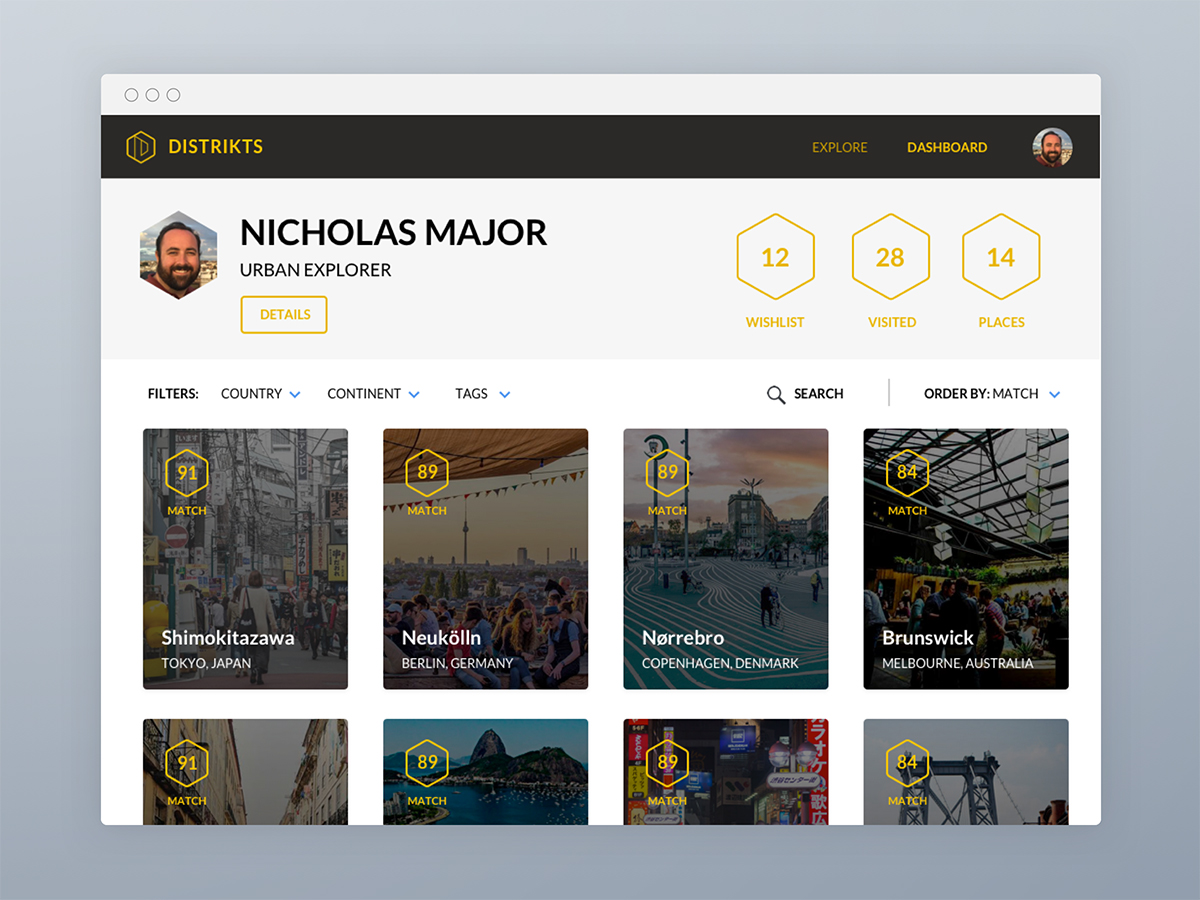The width and height of the screenshot is (1200, 900).
Task: Open the Order By Match dropdown
Action: [x=992, y=394]
